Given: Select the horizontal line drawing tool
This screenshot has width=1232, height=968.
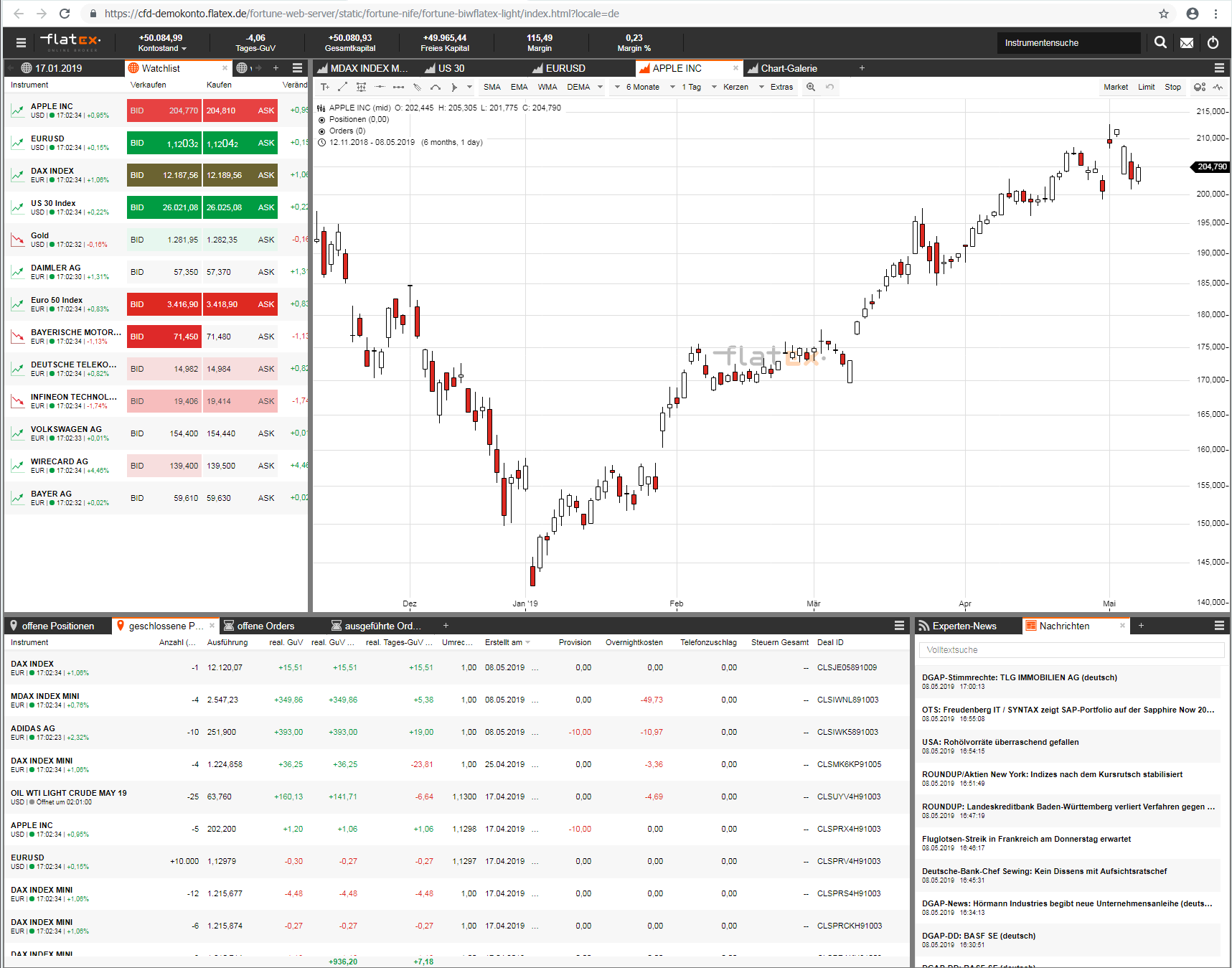Looking at the screenshot, I should pos(380,87).
